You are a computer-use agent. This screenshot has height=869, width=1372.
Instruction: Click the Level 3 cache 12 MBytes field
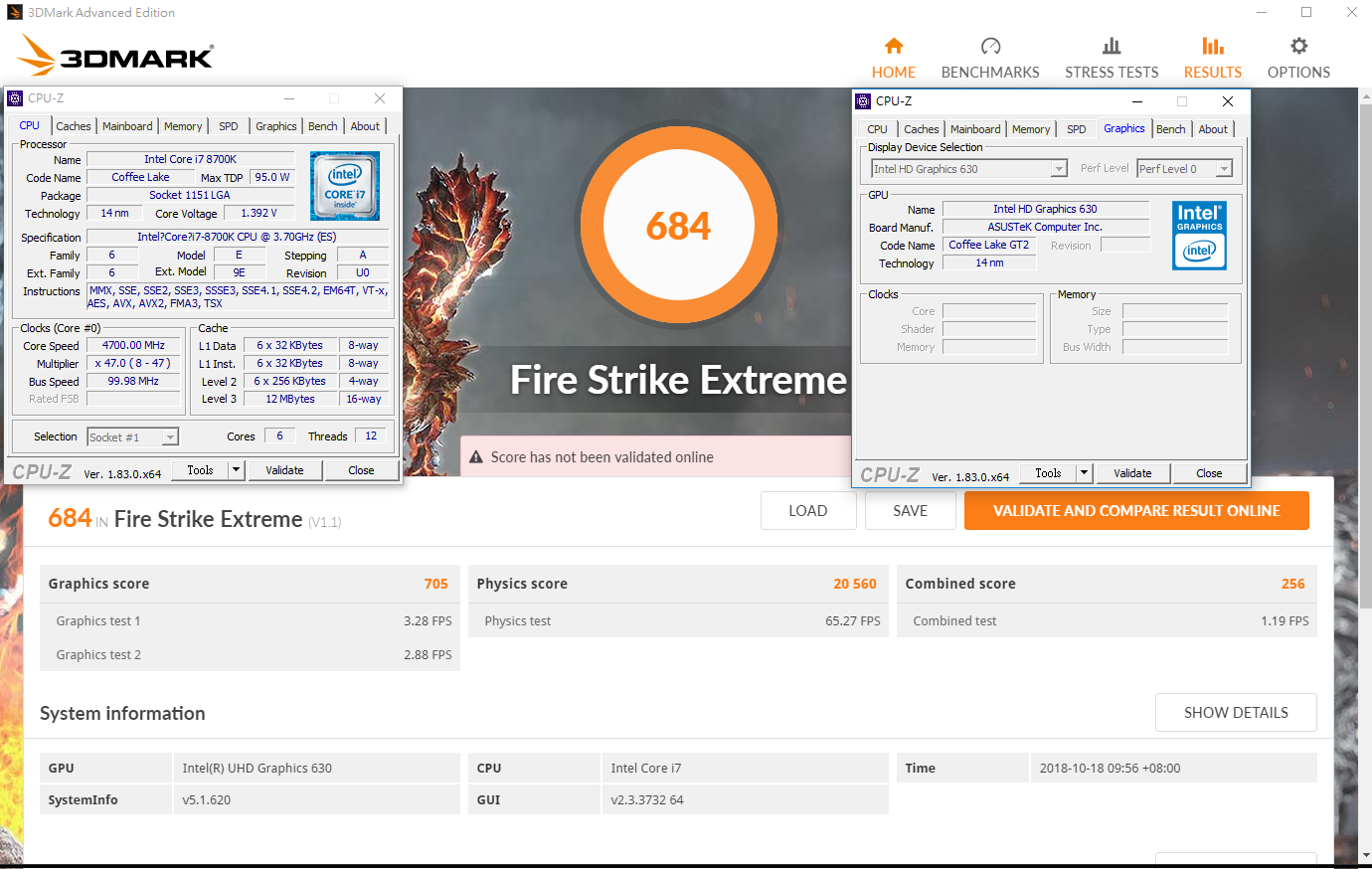[290, 399]
